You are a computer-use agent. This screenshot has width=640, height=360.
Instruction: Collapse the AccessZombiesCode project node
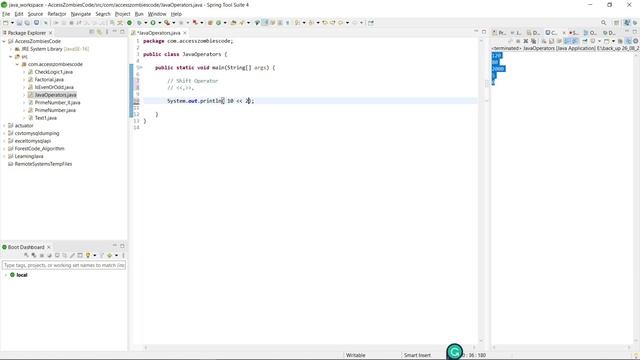point(4,41)
